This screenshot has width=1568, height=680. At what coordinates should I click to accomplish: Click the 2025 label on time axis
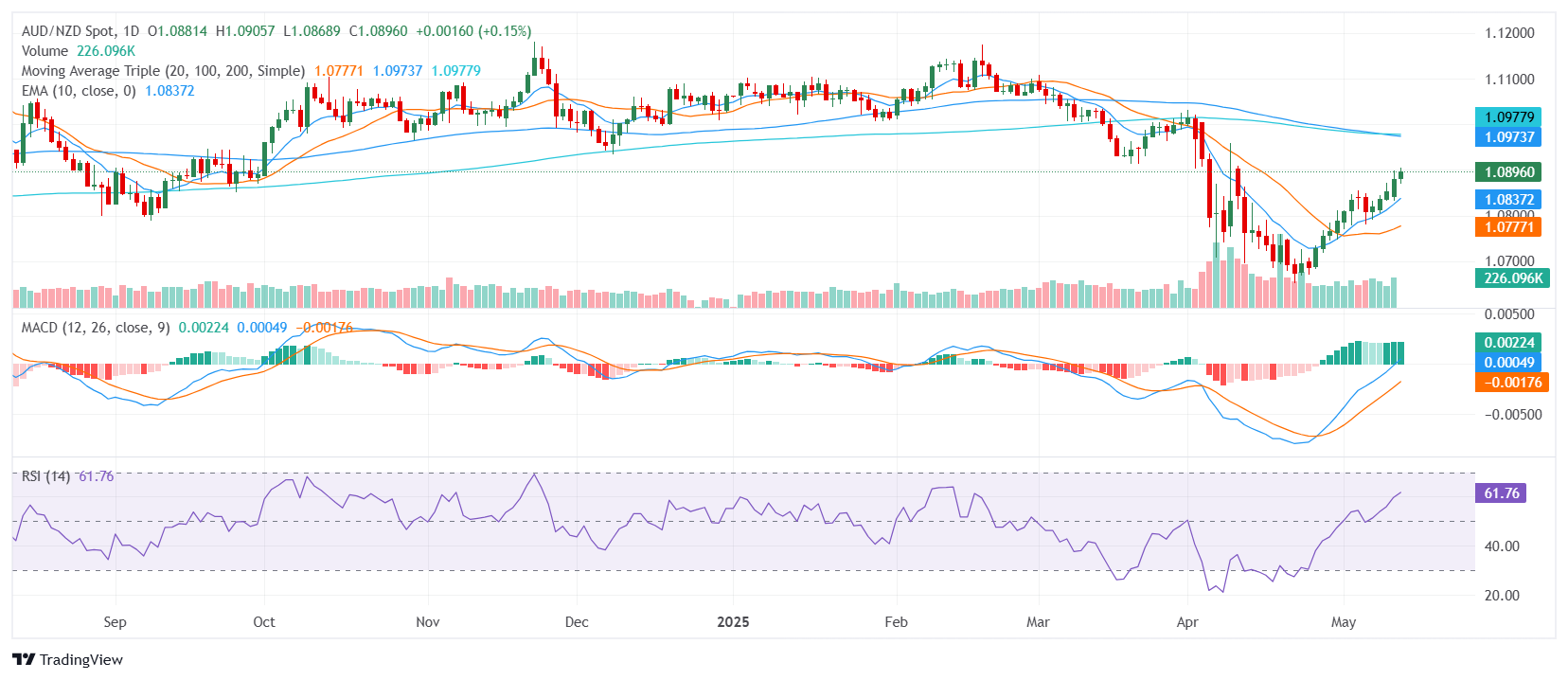click(x=733, y=622)
